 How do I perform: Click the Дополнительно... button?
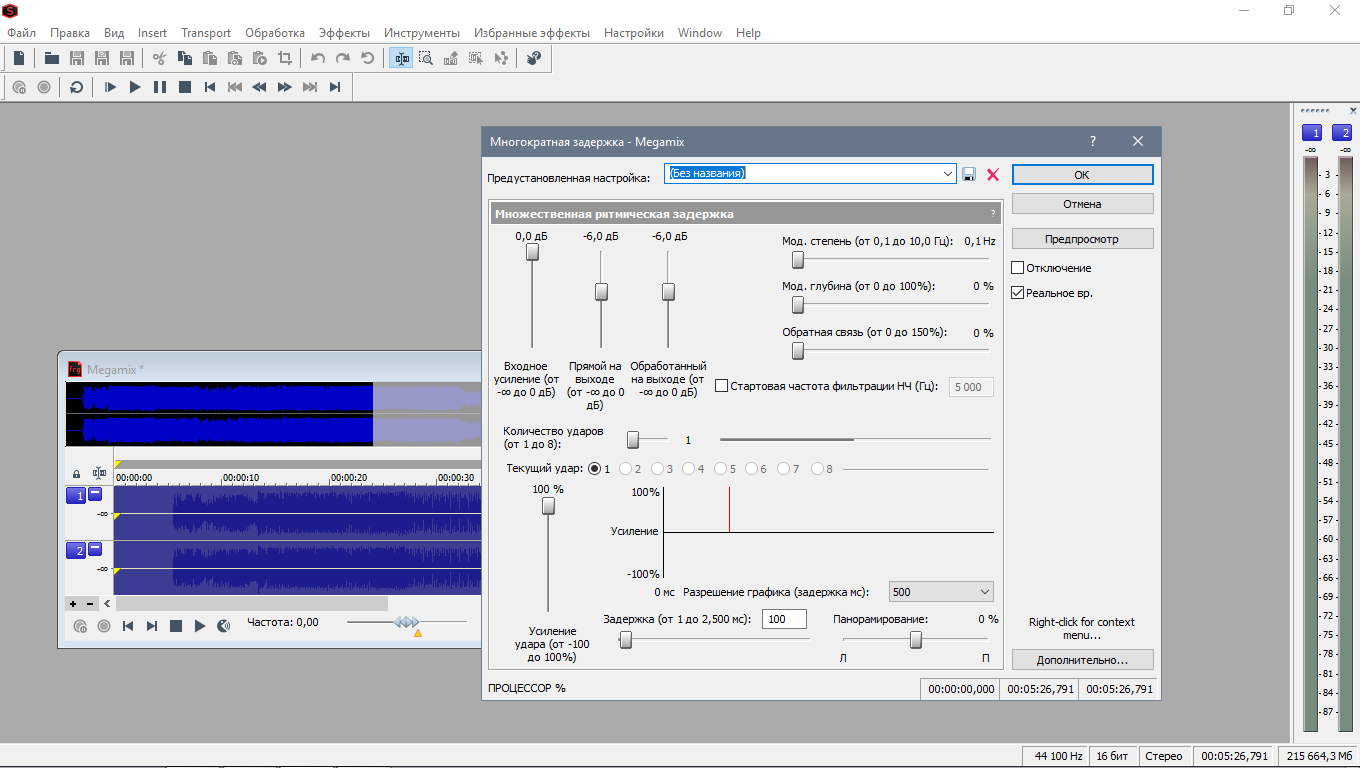[x=1082, y=660]
